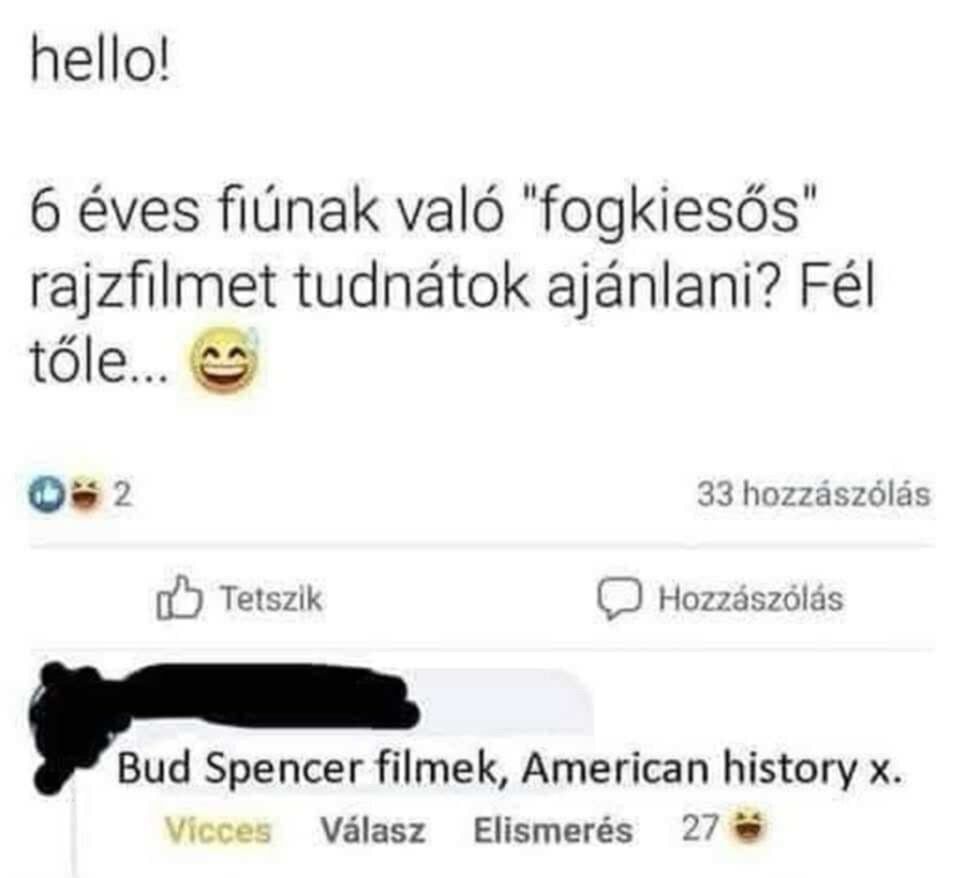
Task: Click the Elismerés link under the comment
Action: 553,830
